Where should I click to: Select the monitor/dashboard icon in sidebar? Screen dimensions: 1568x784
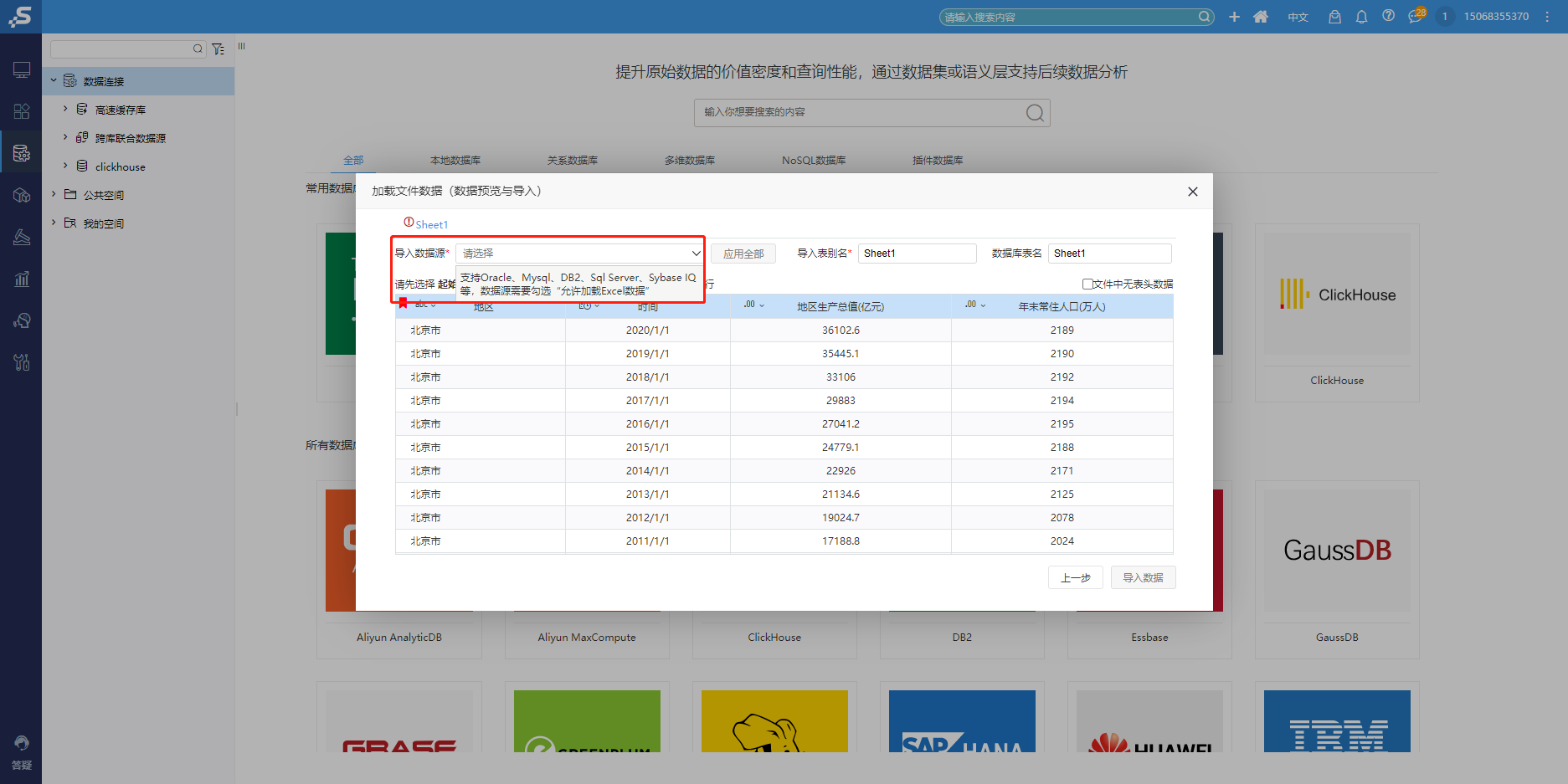(21, 69)
